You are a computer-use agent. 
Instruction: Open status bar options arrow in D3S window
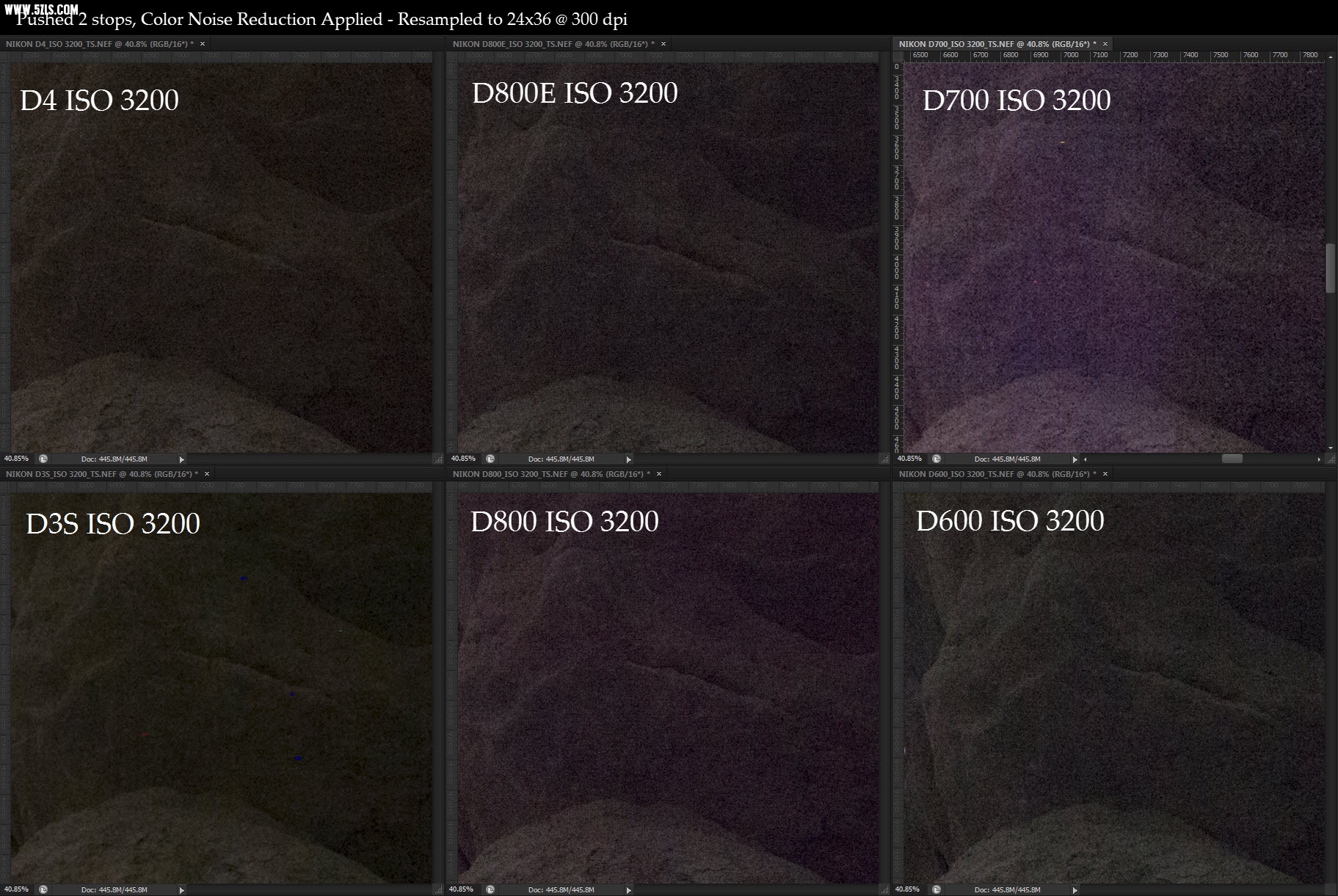click(x=182, y=890)
